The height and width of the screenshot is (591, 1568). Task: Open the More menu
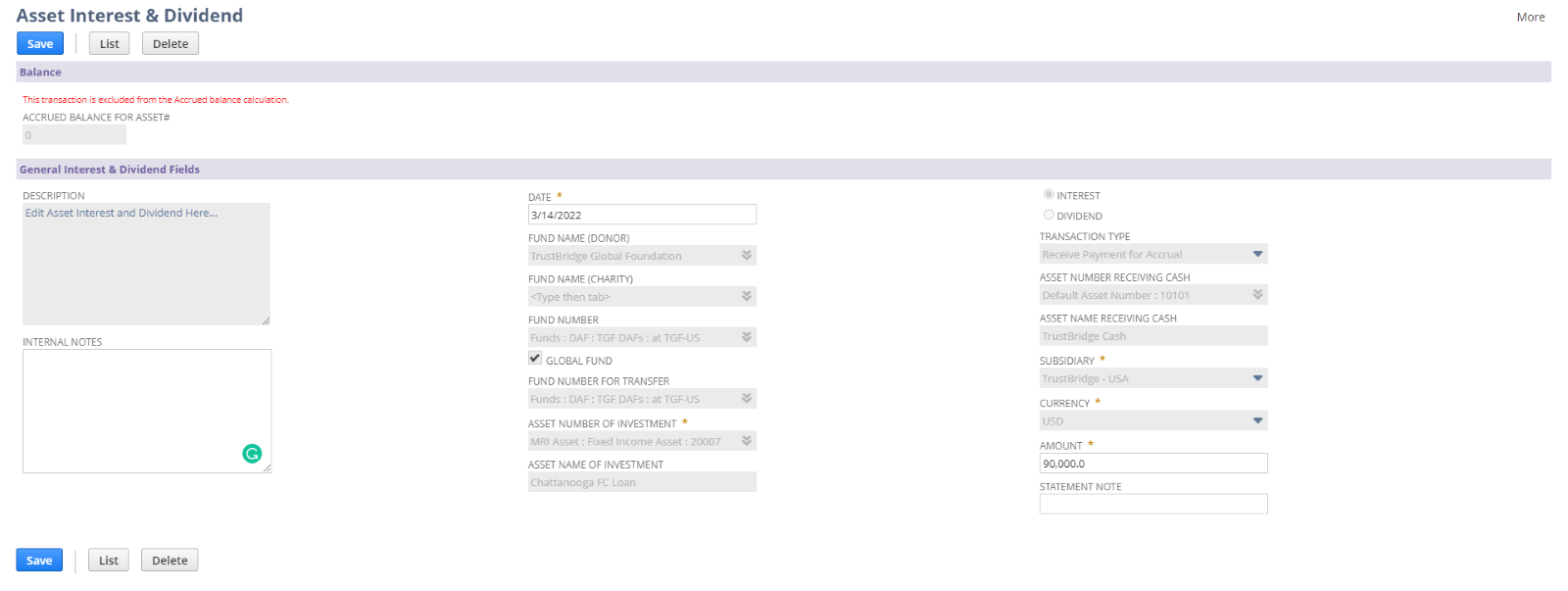coord(1530,17)
